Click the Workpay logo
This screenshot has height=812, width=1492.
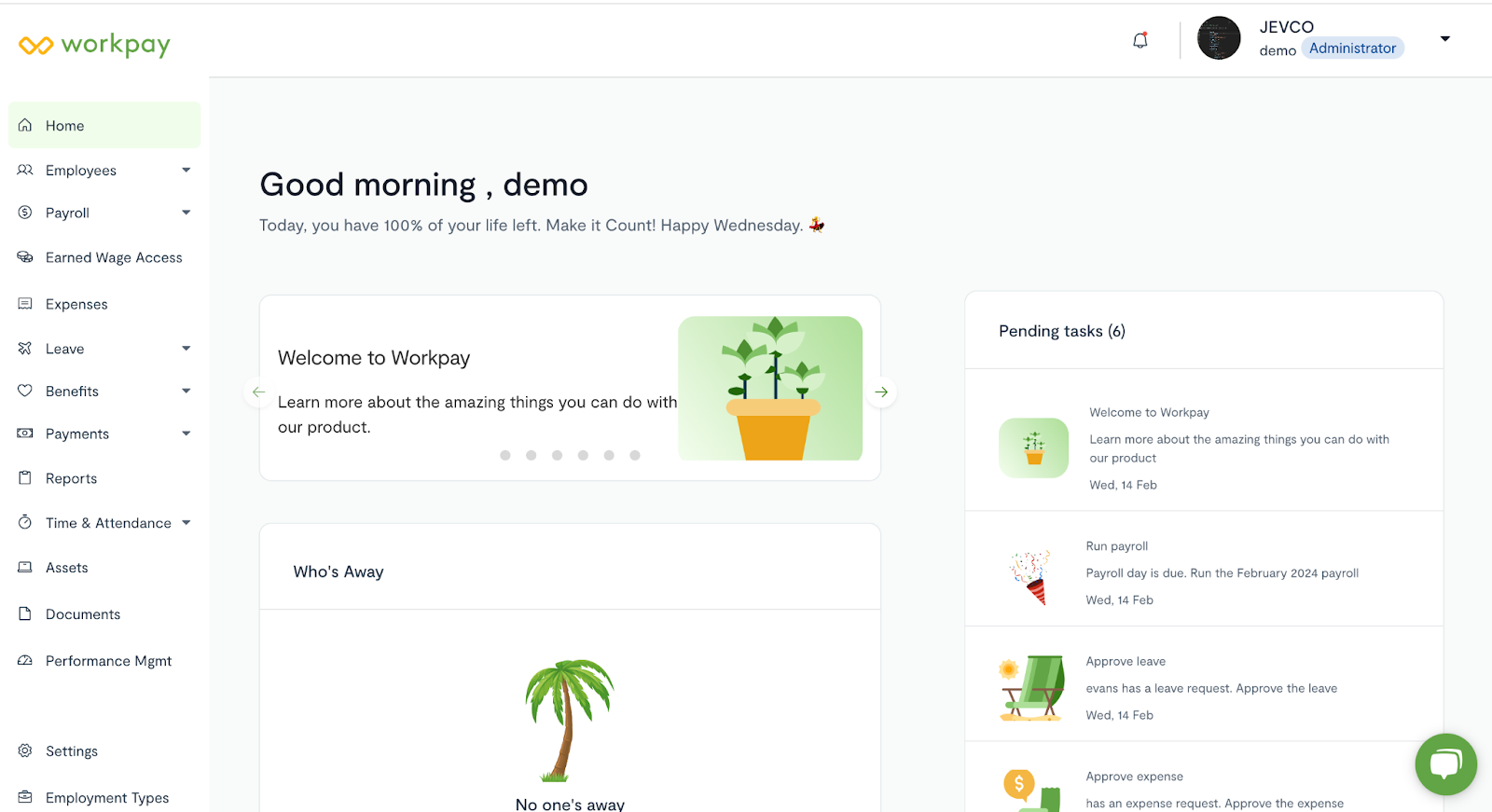[94, 45]
